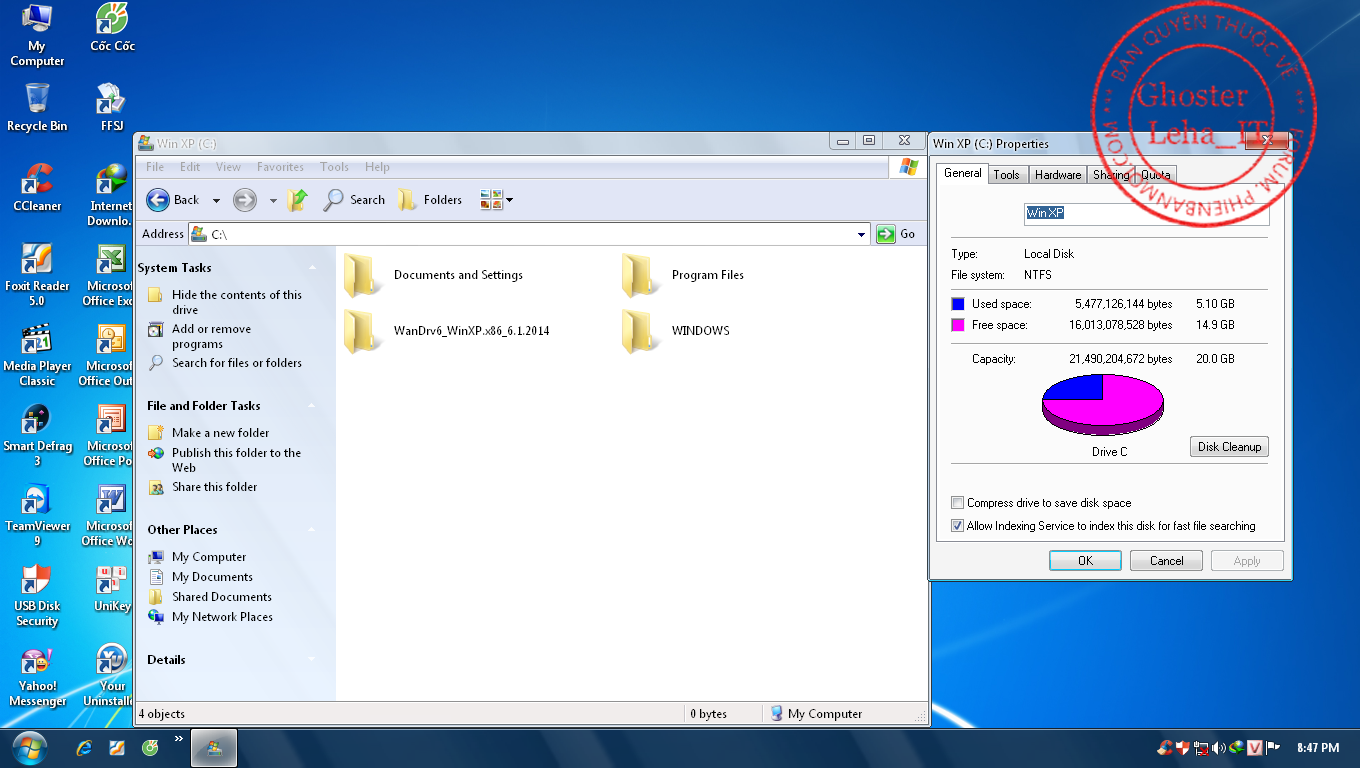Image resolution: width=1360 pixels, height=768 pixels.
Task: Click the drive label text field
Action: pyautogui.click(x=1146, y=213)
